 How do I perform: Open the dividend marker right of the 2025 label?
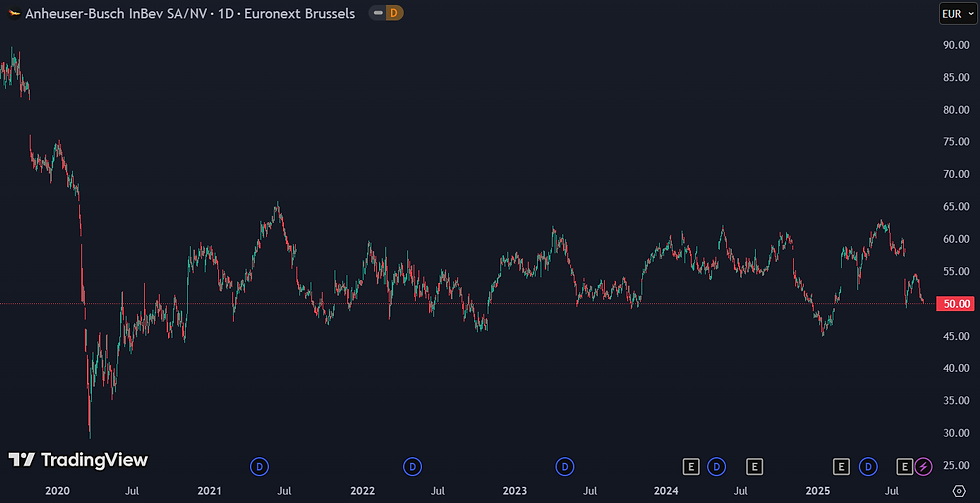pyautogui.click(x=868, y=466)
